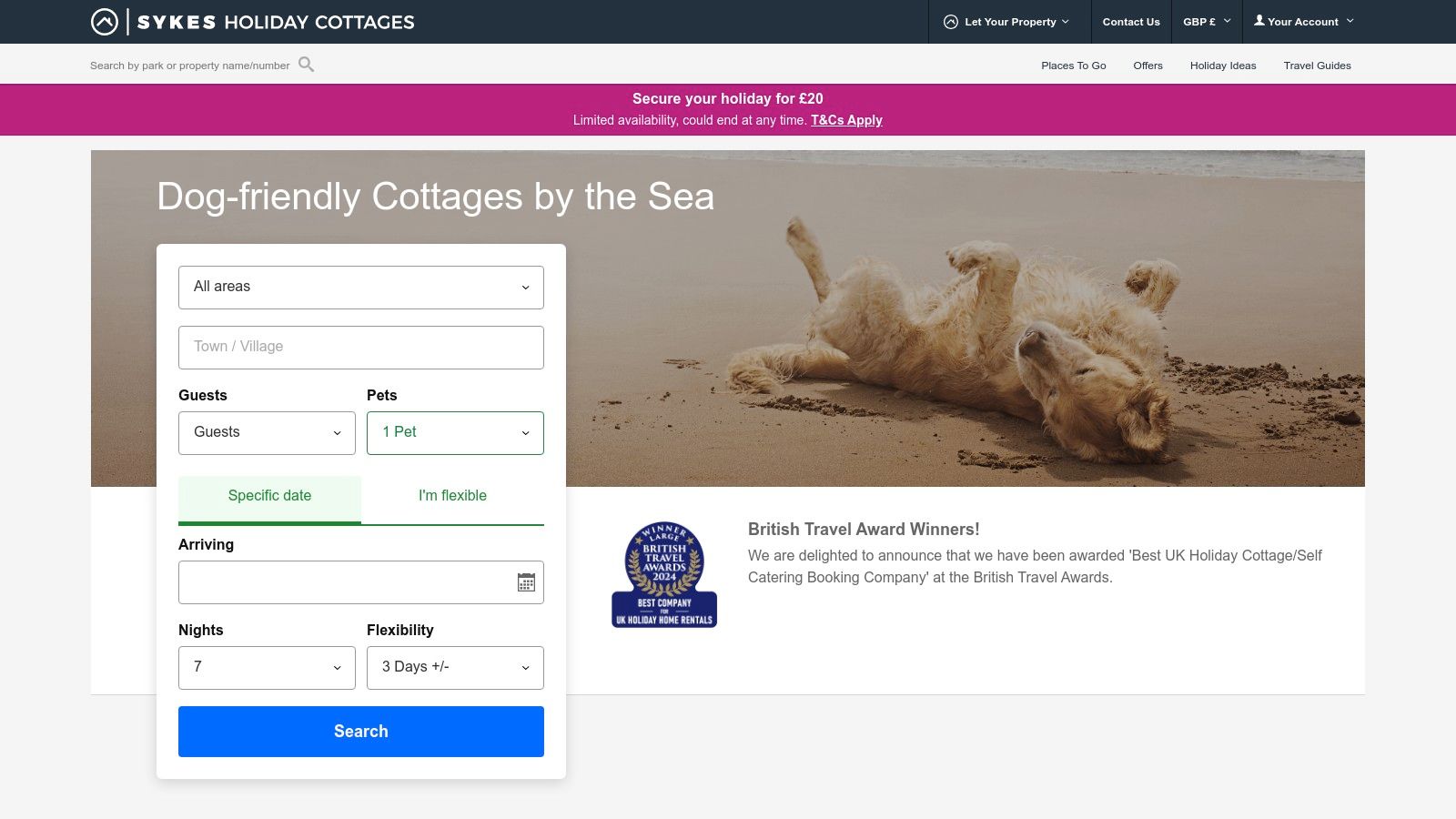Change the Pets dropdown from 1 Pet
Viewport: 1456px width, 819px height.
454,432
